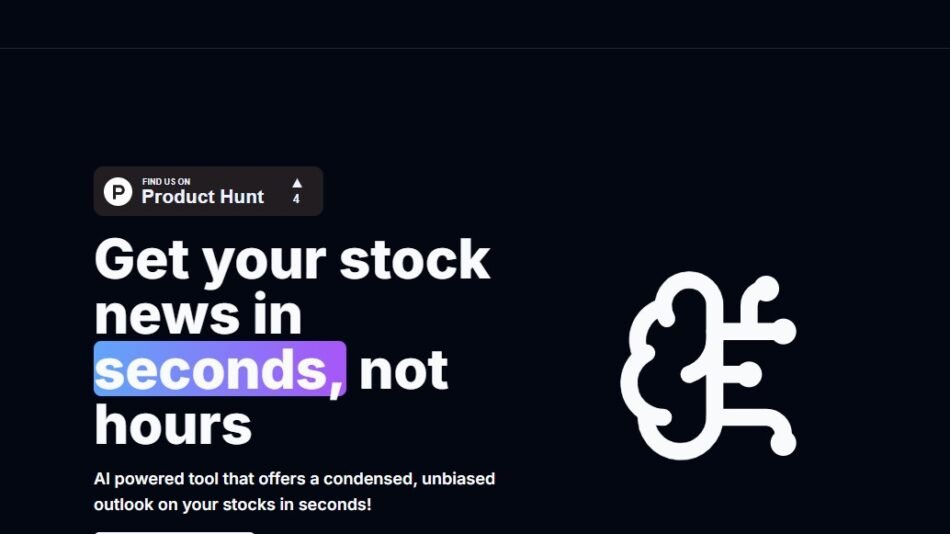Select the word "stock" in the headline

pos(415,260)
